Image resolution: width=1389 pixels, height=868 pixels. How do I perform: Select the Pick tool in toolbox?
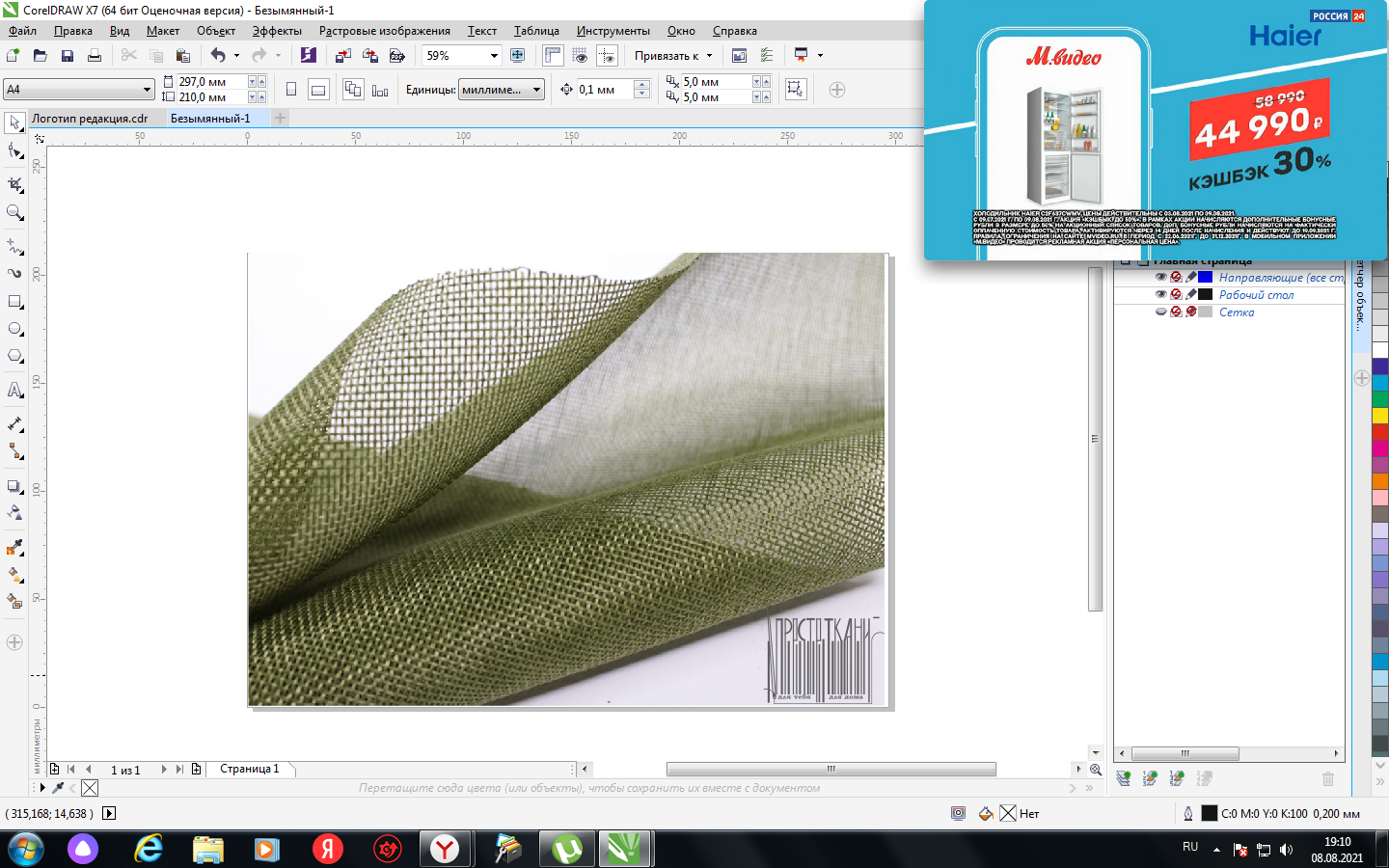[x=14, y=122]
